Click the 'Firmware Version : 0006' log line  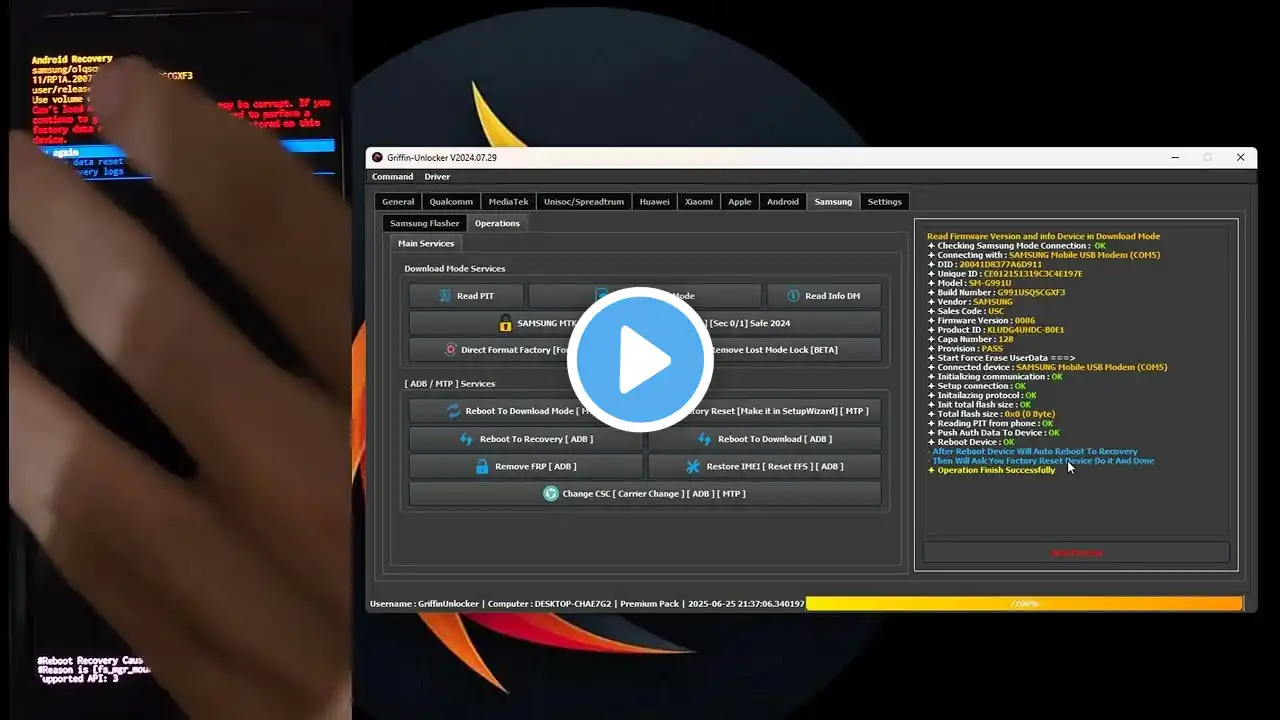[981, 321]
